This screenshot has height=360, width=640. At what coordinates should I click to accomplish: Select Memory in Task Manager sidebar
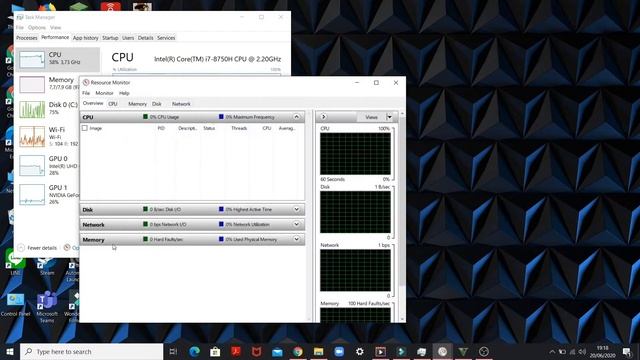(x=48, y=84)
